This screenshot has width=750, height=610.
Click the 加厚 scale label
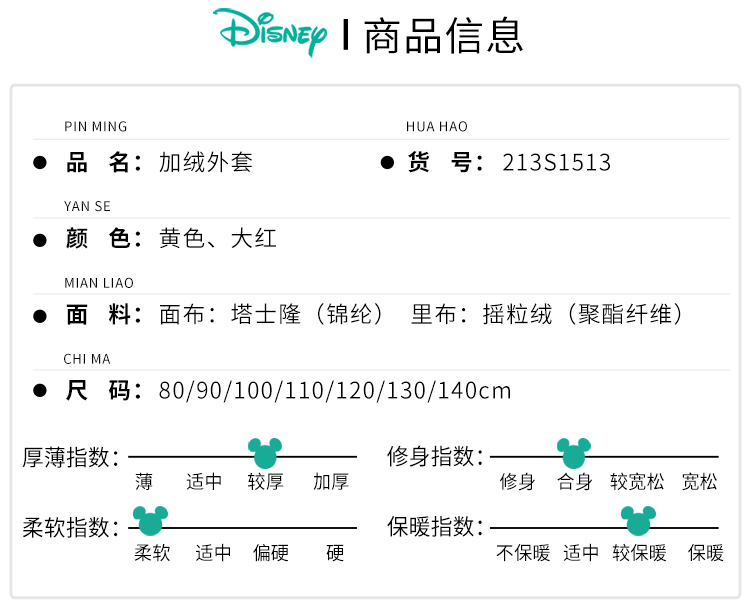coord(331,482)
